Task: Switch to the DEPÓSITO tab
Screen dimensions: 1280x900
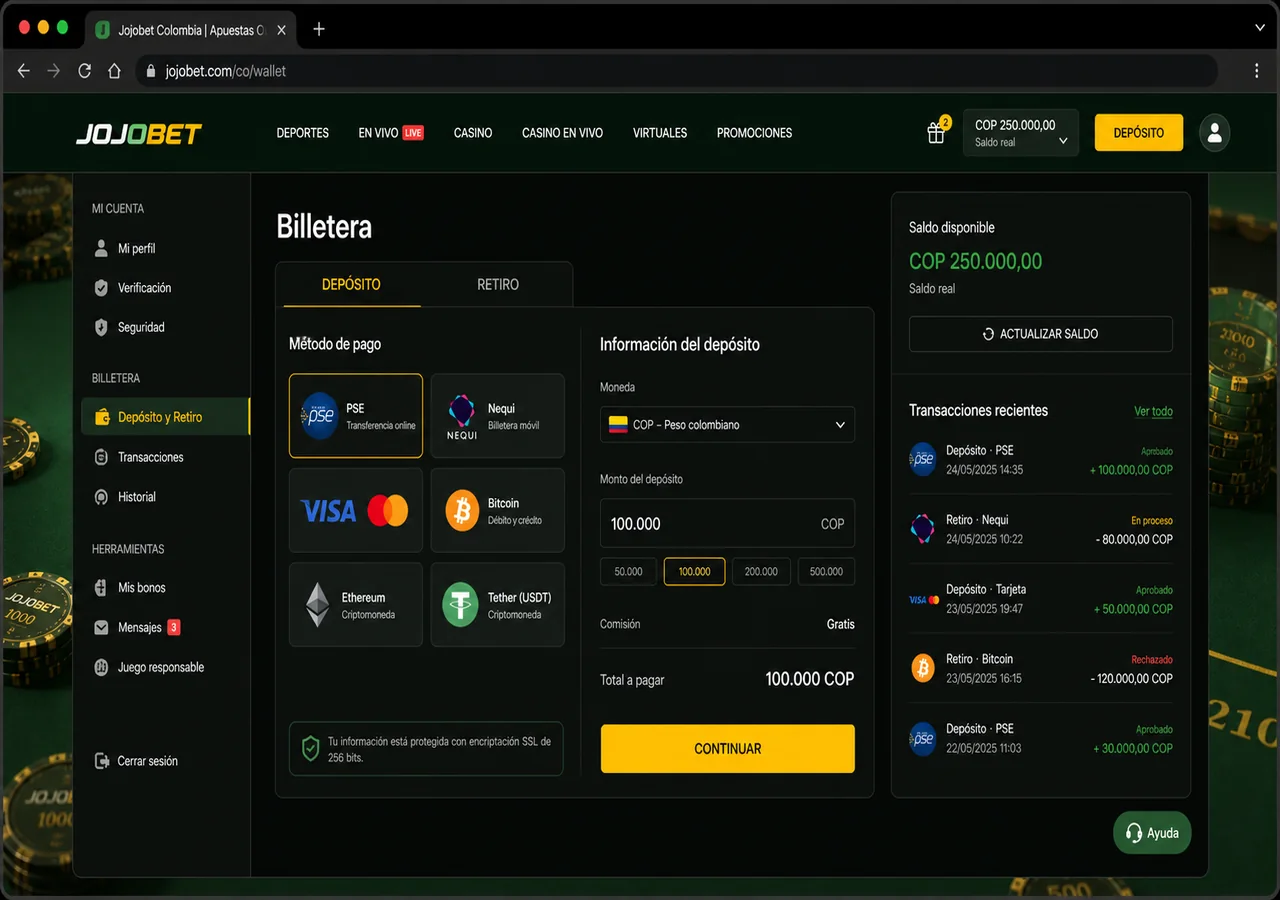Action: click(x=351, y=285)
